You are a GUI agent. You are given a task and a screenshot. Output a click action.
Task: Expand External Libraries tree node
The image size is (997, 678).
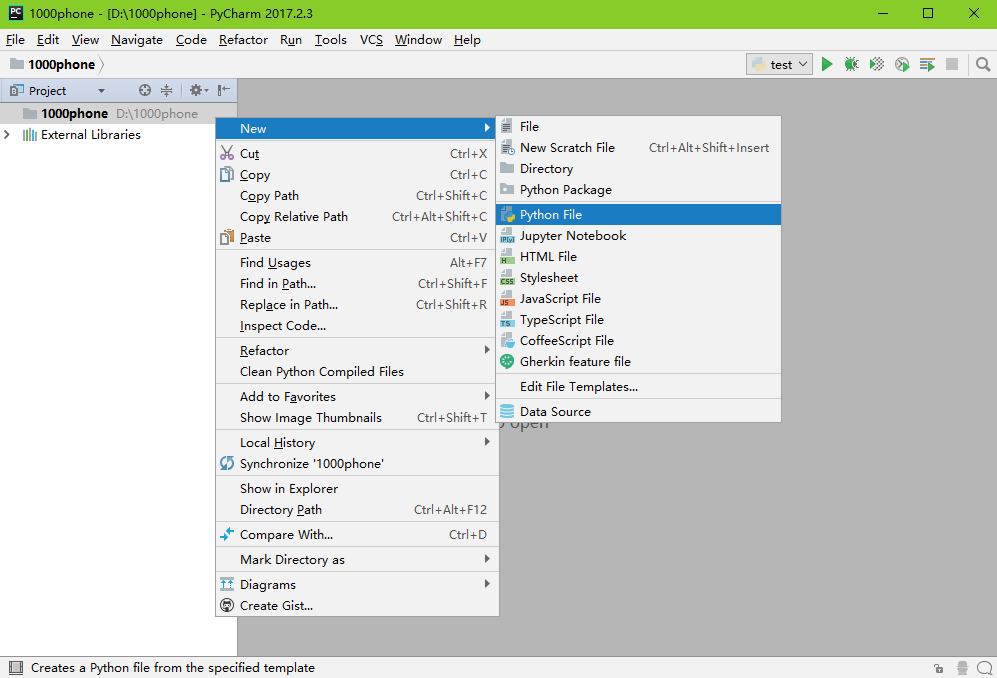click(x=7, y=135)
